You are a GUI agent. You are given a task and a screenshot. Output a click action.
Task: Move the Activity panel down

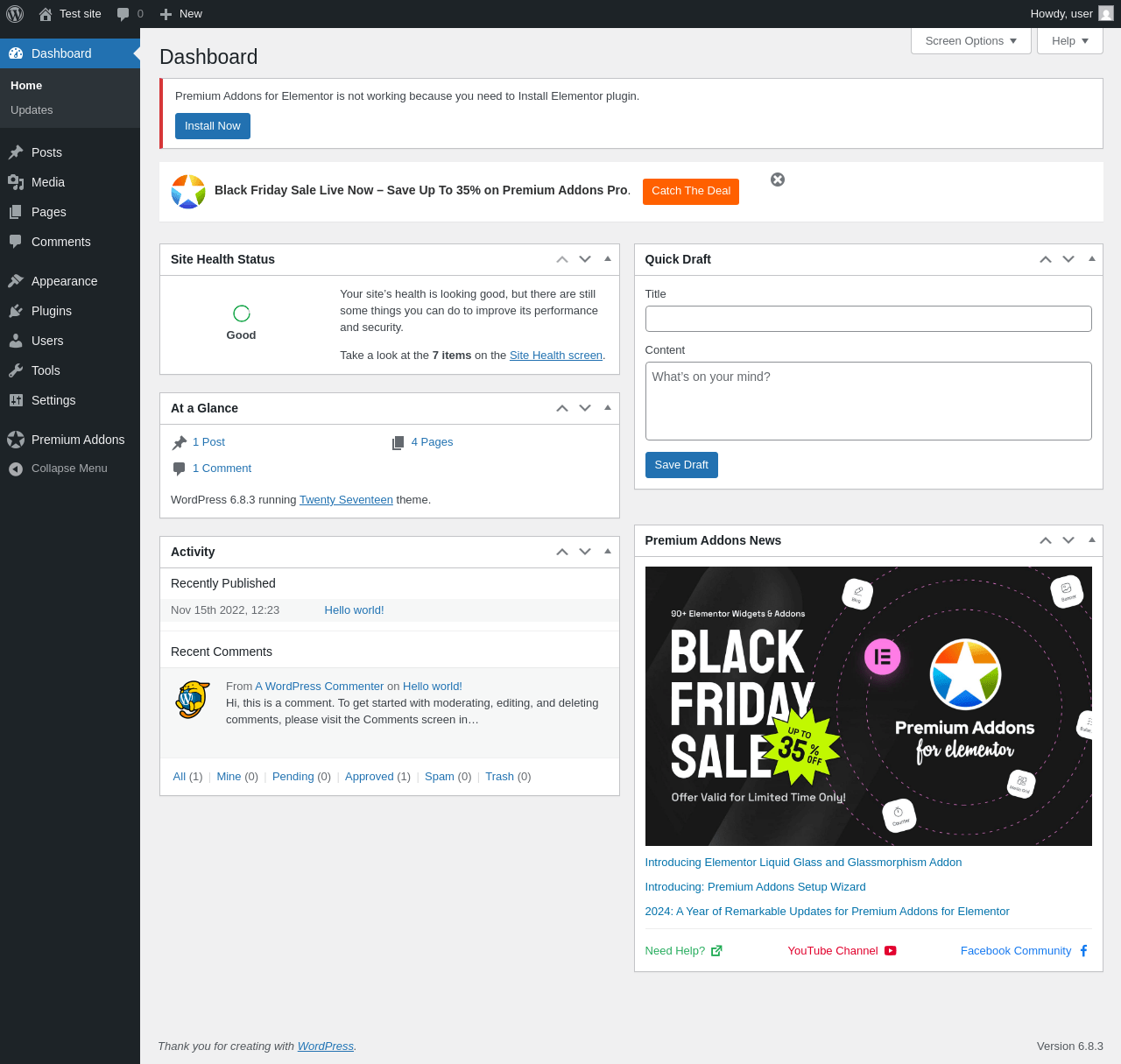pos(585,552)
